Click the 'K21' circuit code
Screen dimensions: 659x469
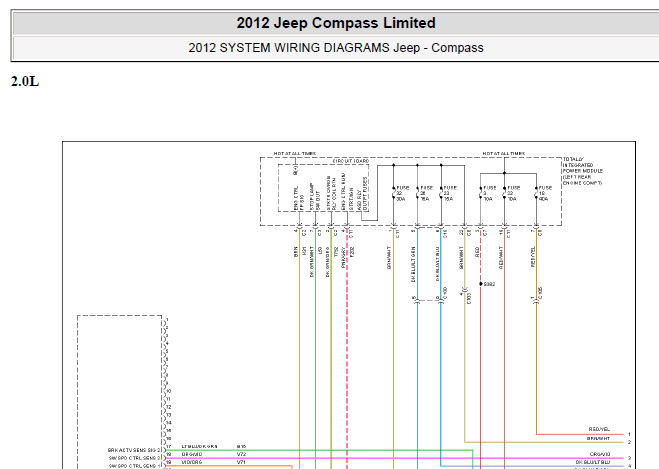(304, 251)
